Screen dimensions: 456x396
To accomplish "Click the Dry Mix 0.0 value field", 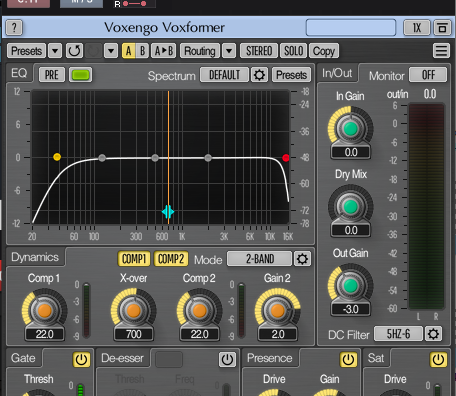I will click(x=351, y=230).
